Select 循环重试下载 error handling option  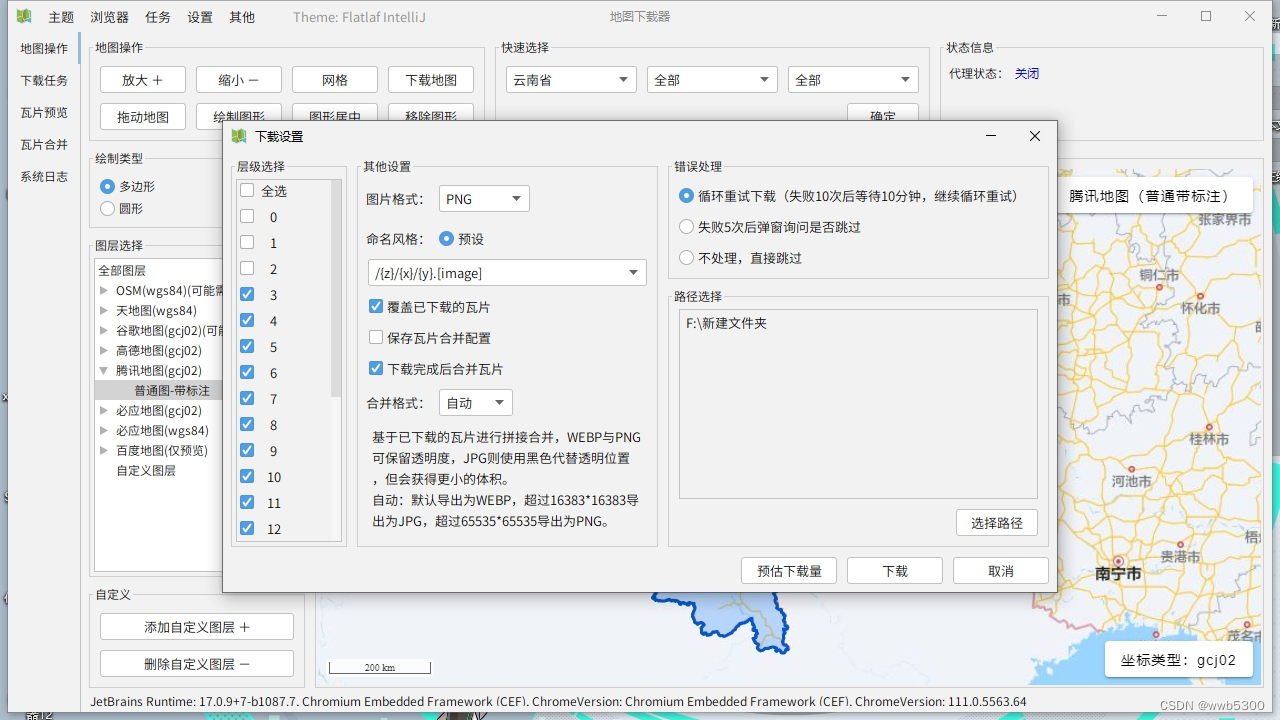tap(686, 196)
